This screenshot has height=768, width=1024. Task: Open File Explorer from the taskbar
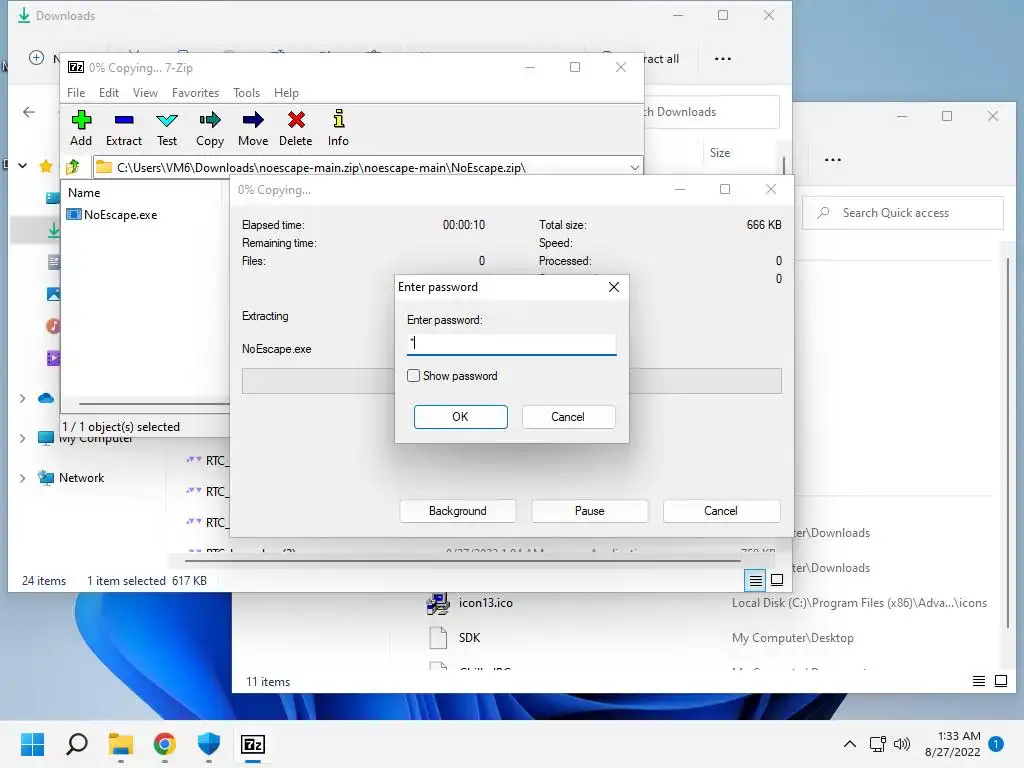pos(121,744)
